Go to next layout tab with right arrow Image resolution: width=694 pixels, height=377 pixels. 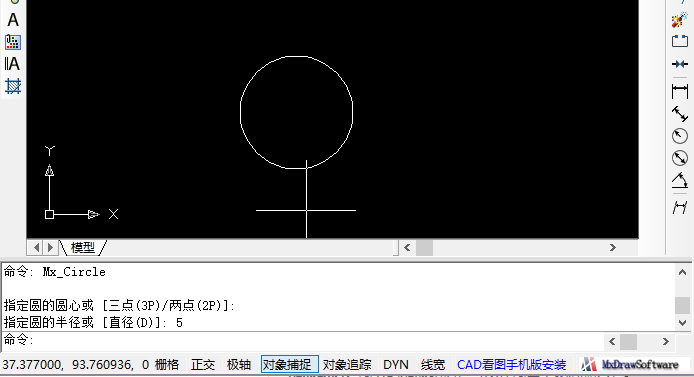coord(50,247)
